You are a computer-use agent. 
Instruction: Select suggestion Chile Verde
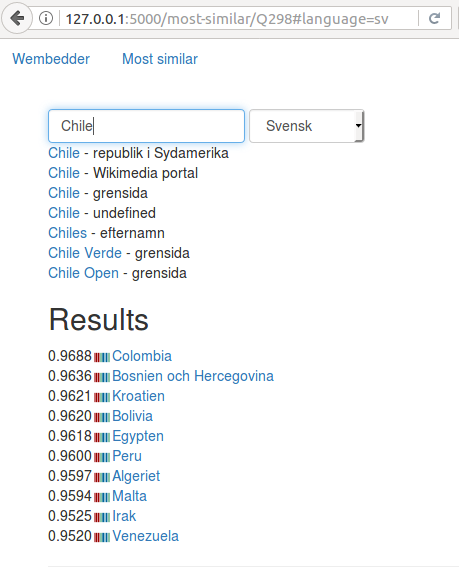click(85, 253)
